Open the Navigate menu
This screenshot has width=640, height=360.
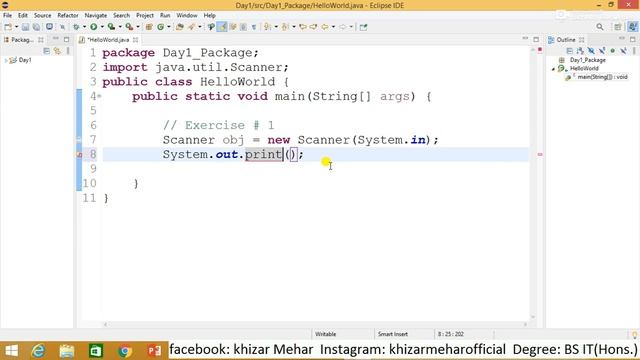[x=96, y=16]
